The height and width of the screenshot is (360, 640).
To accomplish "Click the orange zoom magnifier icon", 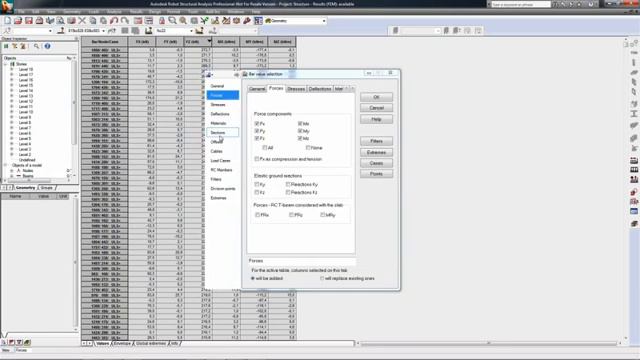I will pos(183,20).
